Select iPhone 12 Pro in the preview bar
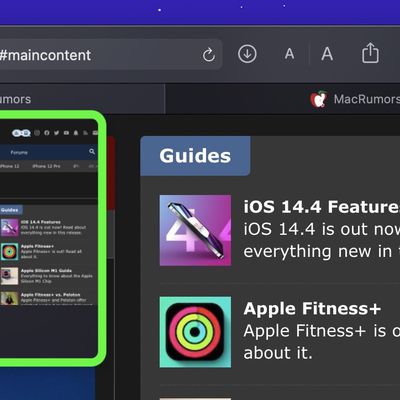The image size is (400, 400). click(x=46, y=166)
